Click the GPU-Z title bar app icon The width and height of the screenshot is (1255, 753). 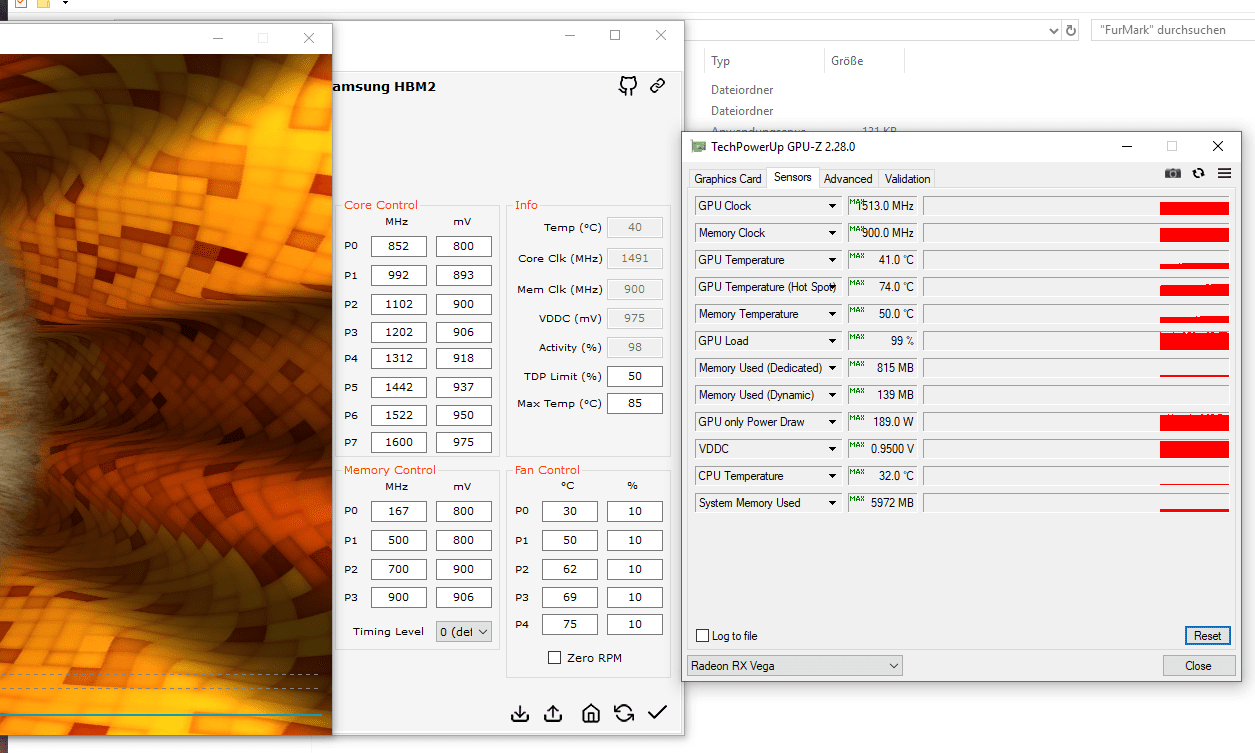point(699,147)
